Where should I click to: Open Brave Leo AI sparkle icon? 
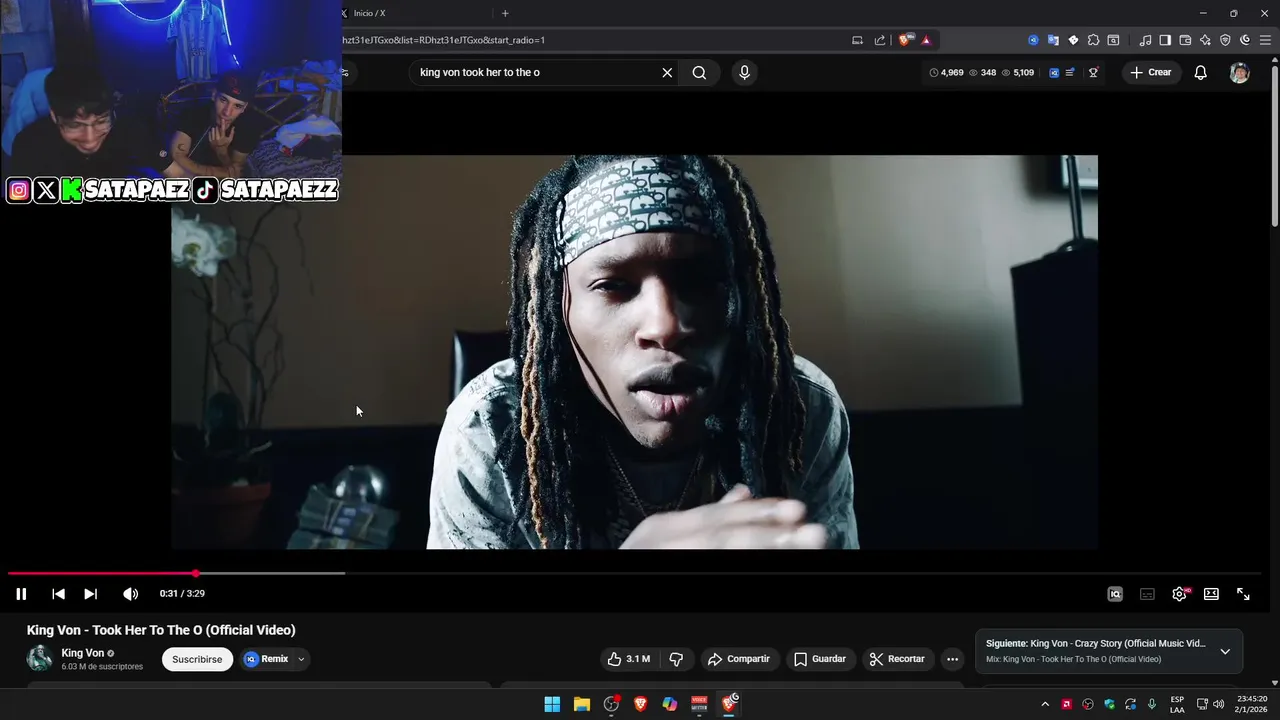(x=1205, y=40)
